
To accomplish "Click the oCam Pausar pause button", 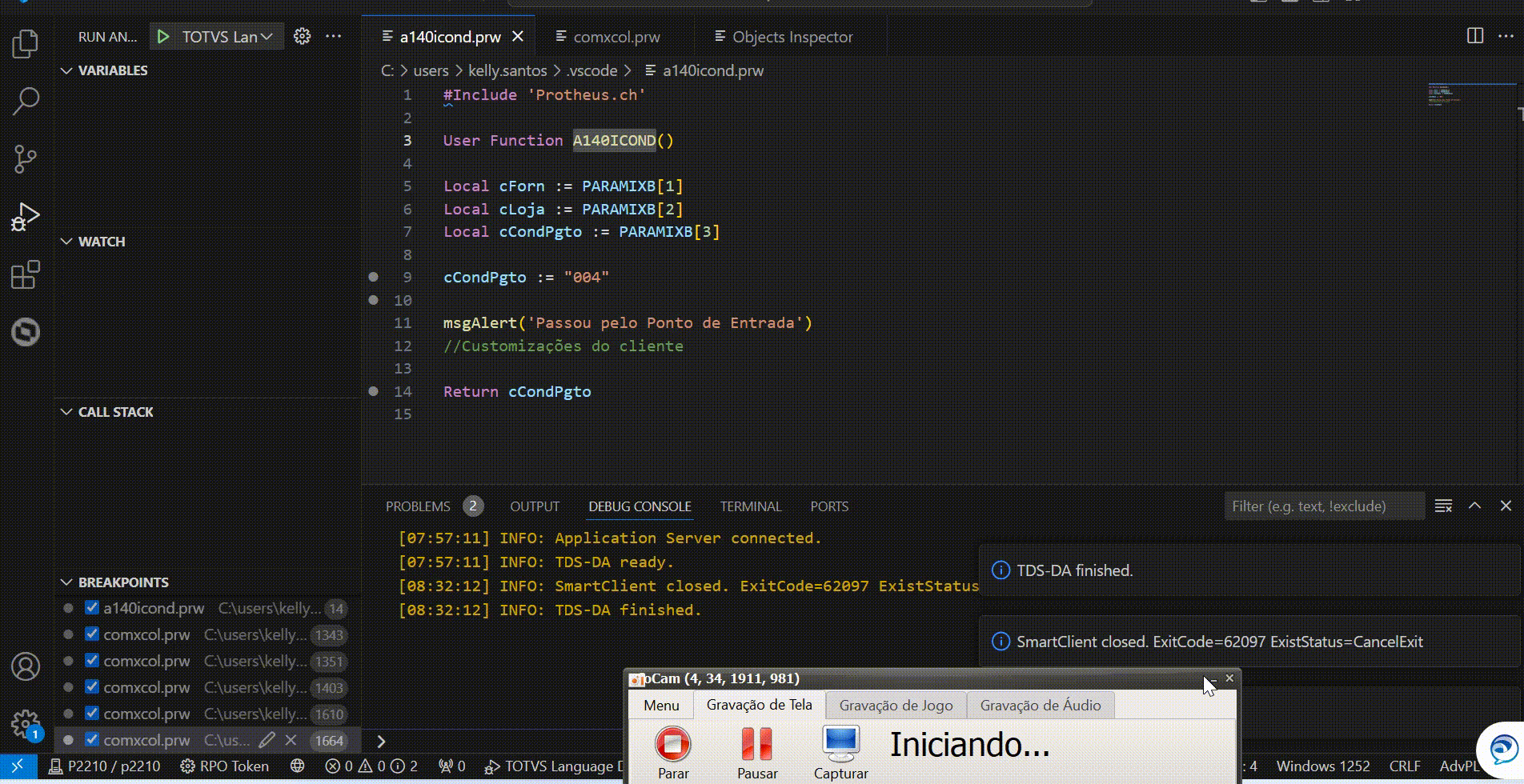I will pyautogui.click(x=757, y=753).
